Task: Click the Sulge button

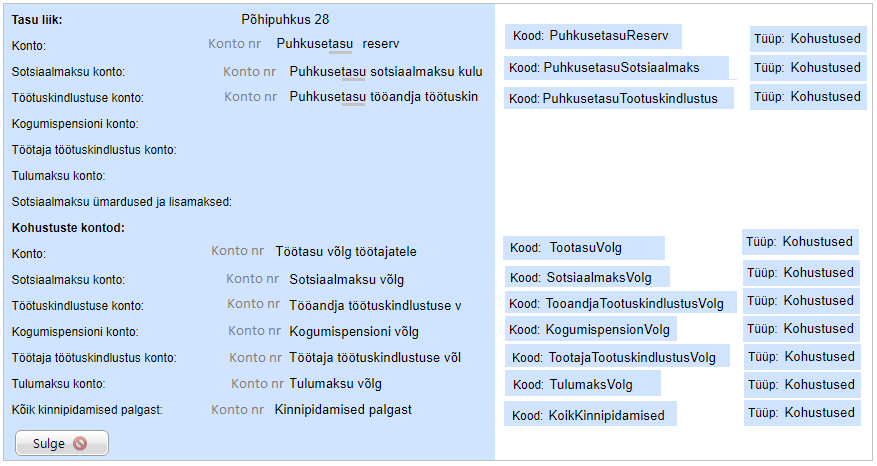Action: [61, 443]
